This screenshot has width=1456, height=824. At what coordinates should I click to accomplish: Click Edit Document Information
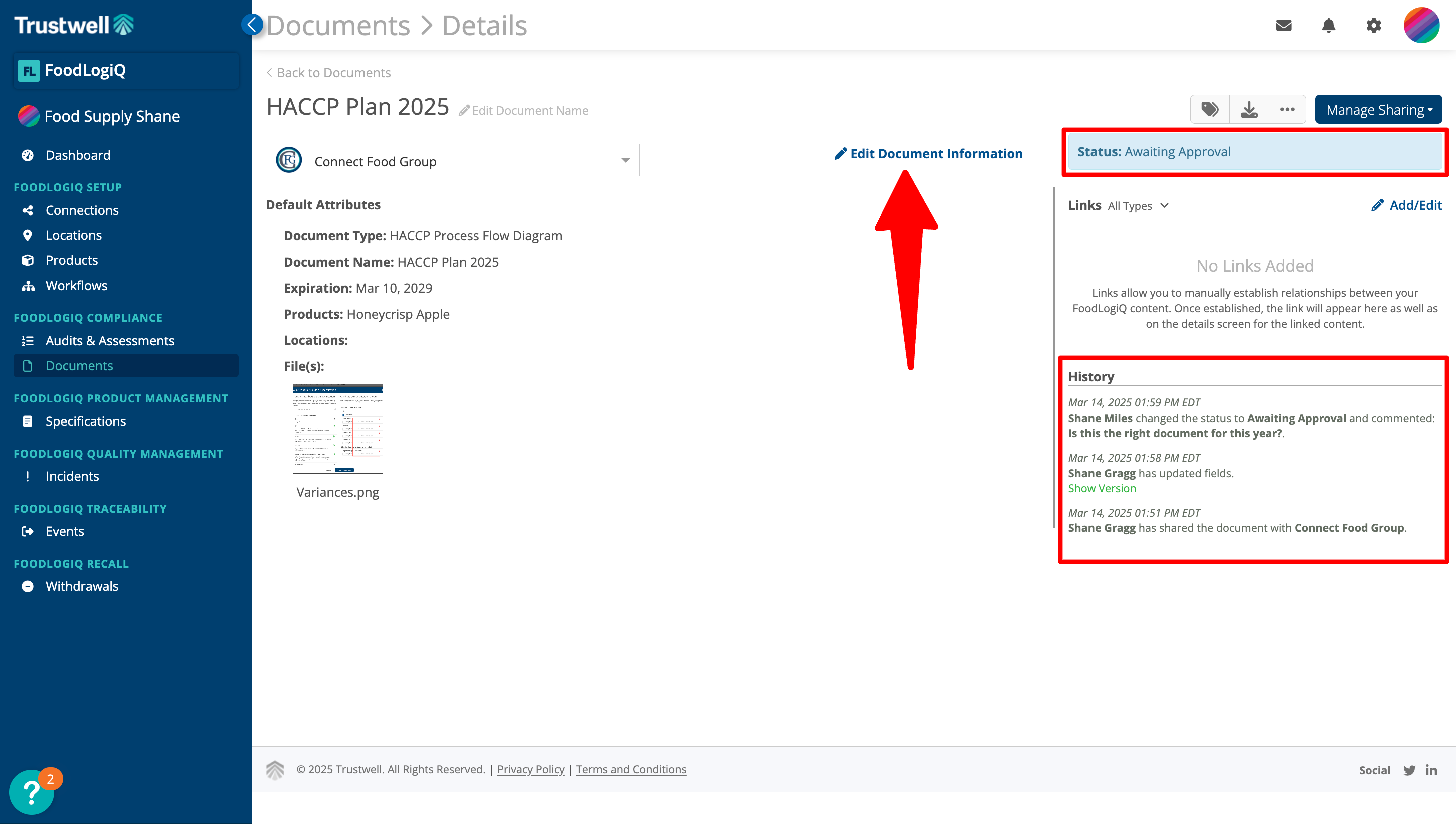928,153
